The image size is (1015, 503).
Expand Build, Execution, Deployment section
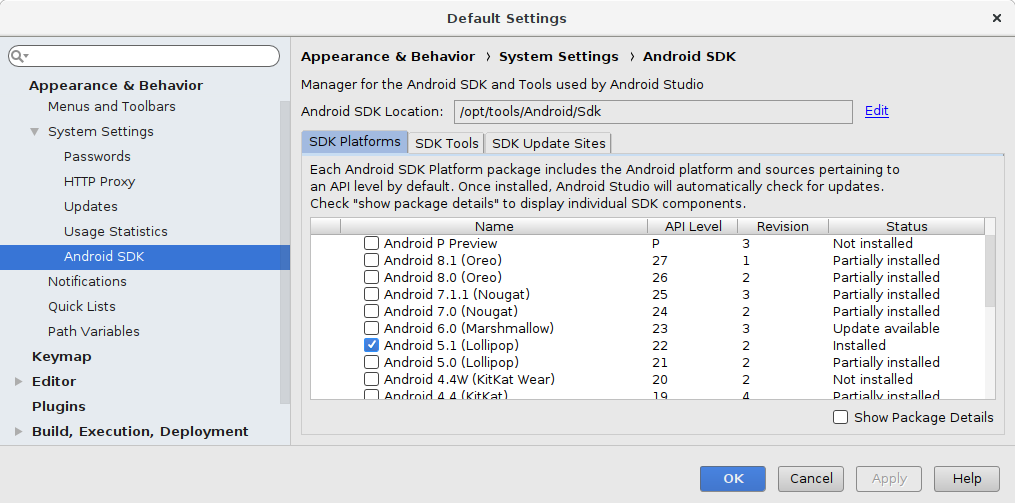tap(18, 431)
